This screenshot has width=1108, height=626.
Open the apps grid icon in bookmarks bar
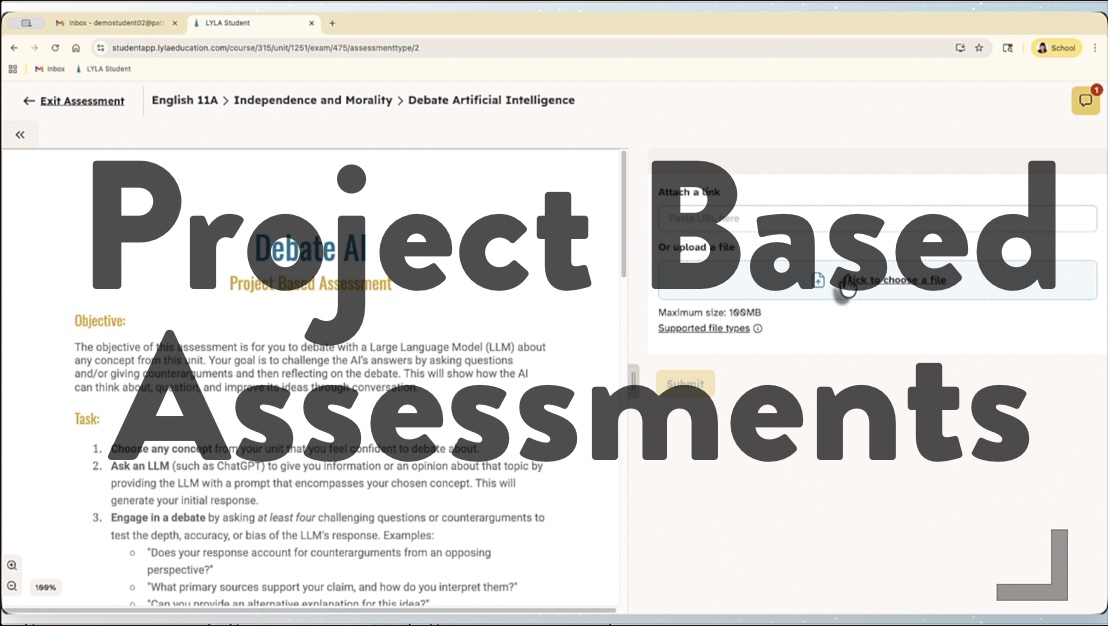click(13, 69)
